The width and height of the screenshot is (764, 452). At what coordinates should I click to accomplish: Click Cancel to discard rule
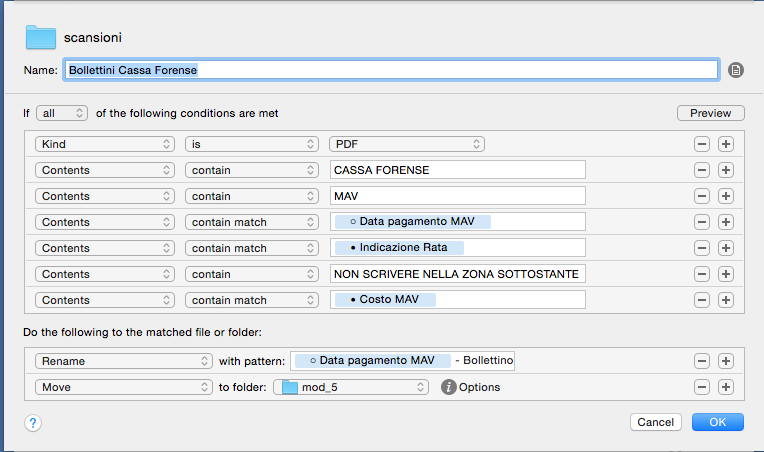point(656,423)
